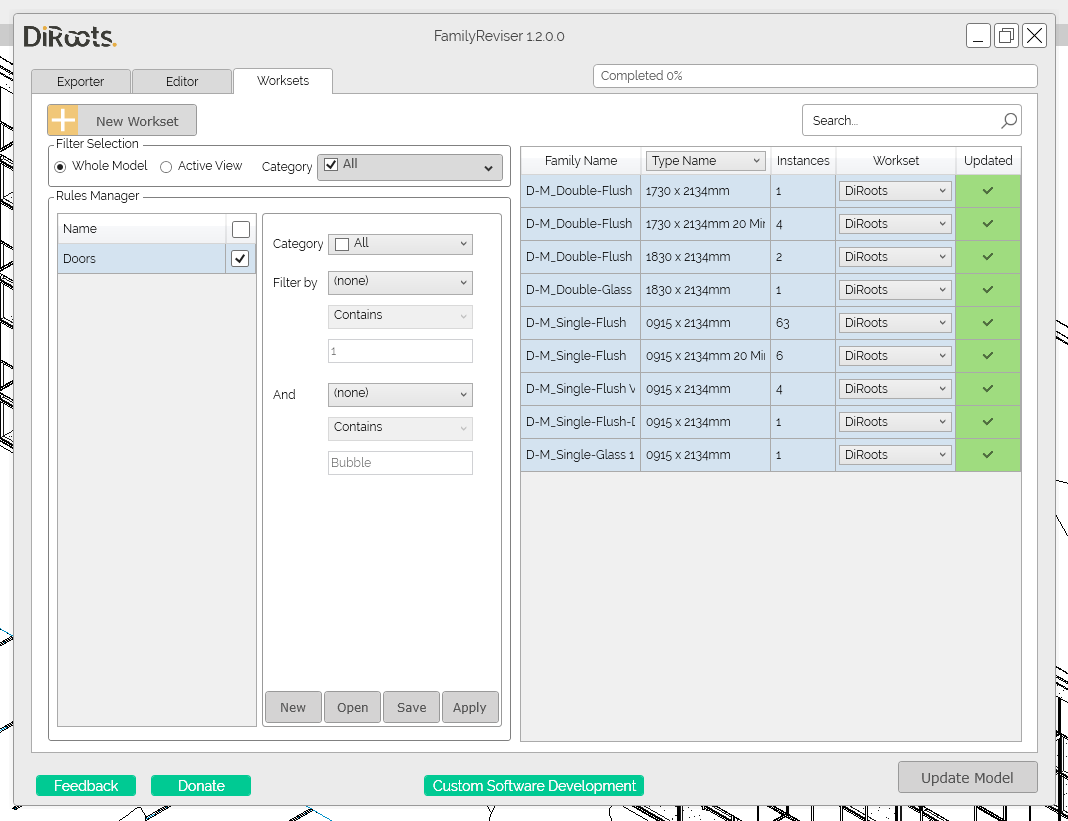Click the green checkmark for 1730 x 2134mm row
The height and width of the screenshot is (821, 1068).
pyautogui.click(x=988, y=191)
